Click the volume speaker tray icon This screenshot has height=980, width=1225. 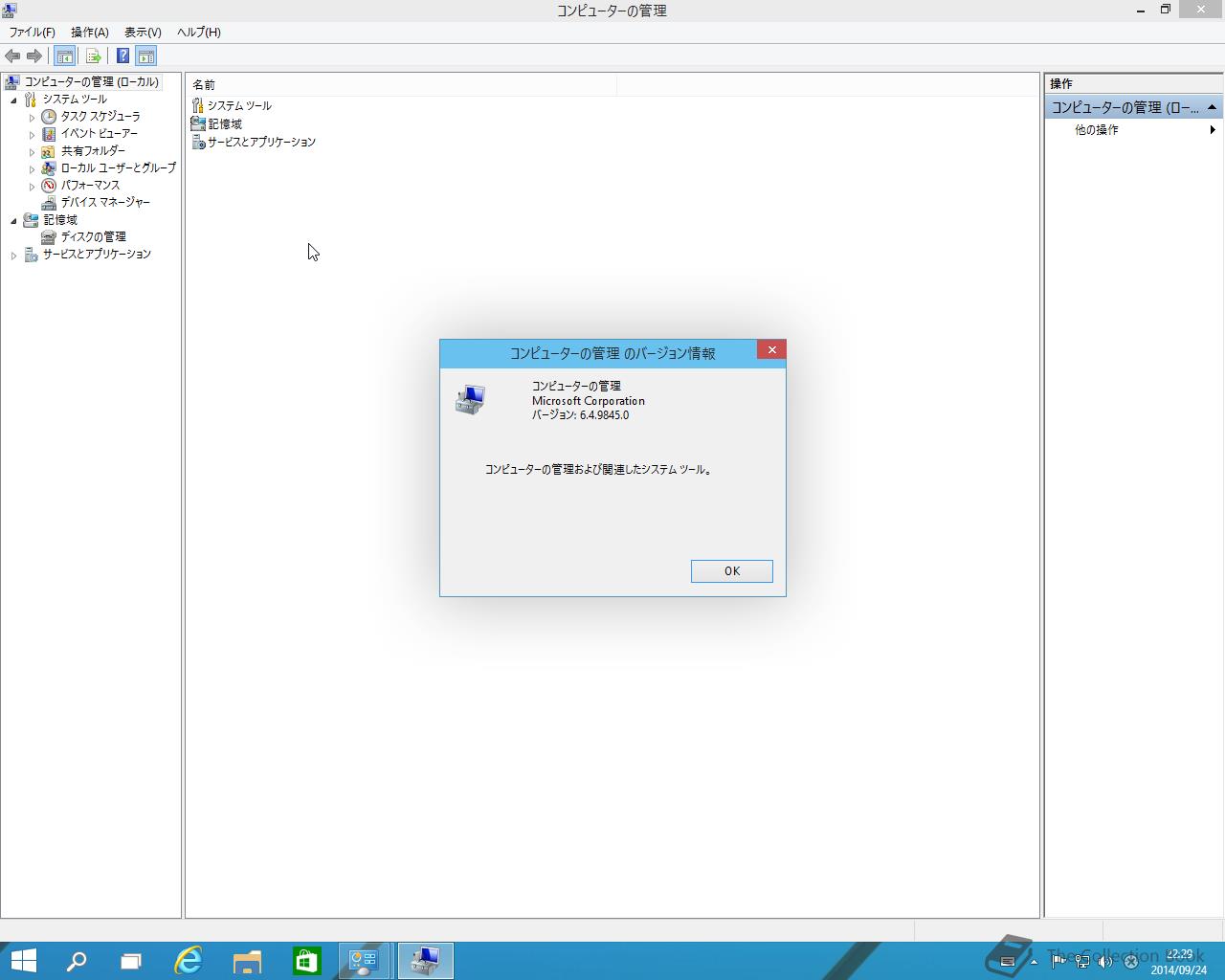[1105, 962]
